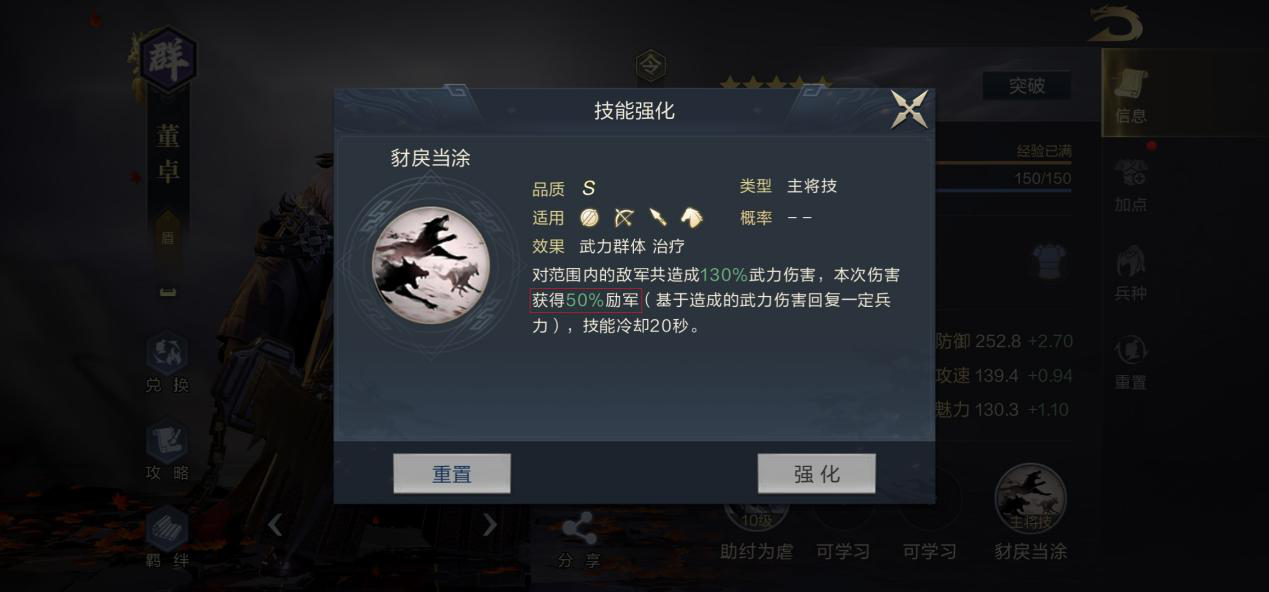Tap the dragon back icon at top right
The height and width of the screenshot is (592, 1269).
(1116, 23)
